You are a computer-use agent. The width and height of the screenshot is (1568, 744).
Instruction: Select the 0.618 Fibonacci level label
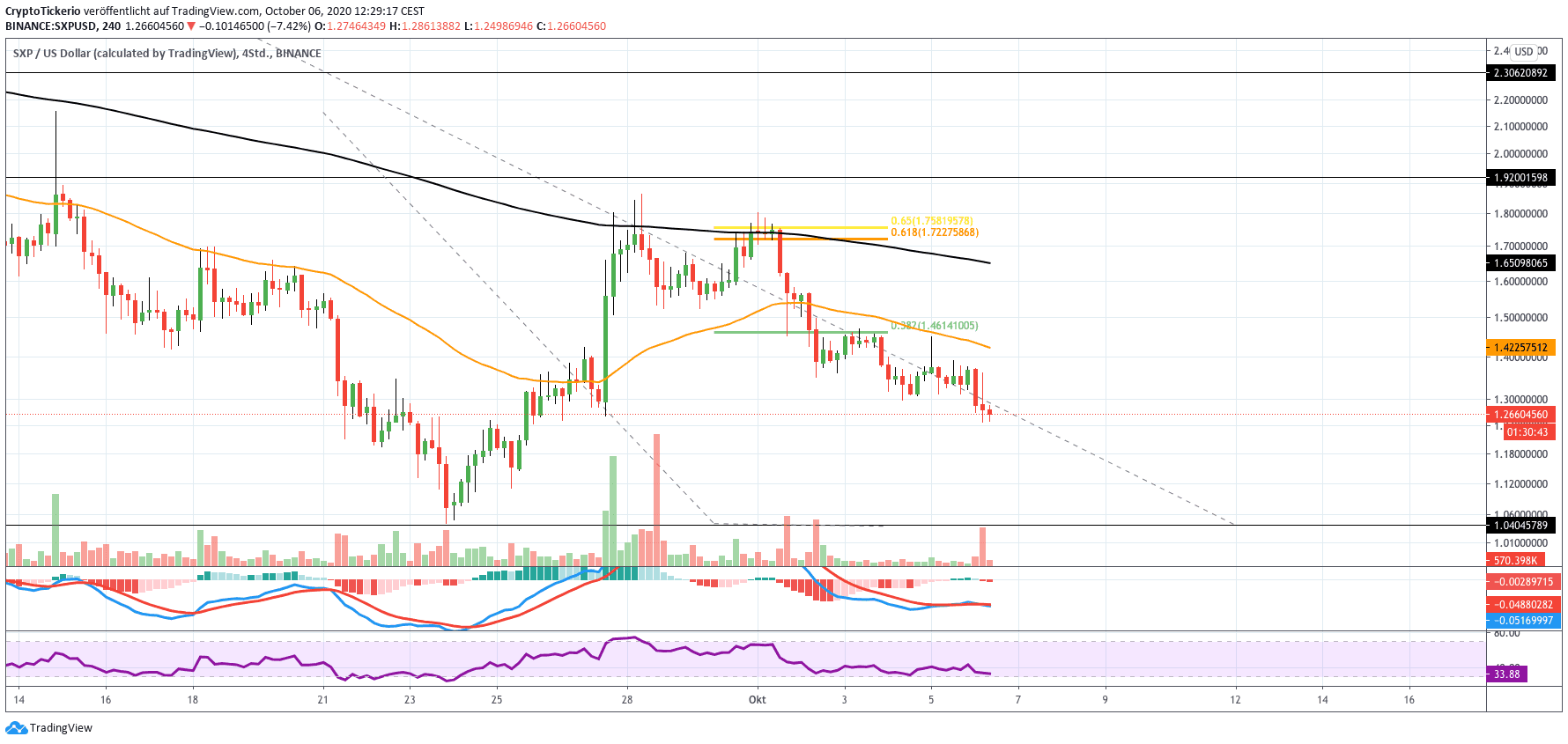click(935, 232)
